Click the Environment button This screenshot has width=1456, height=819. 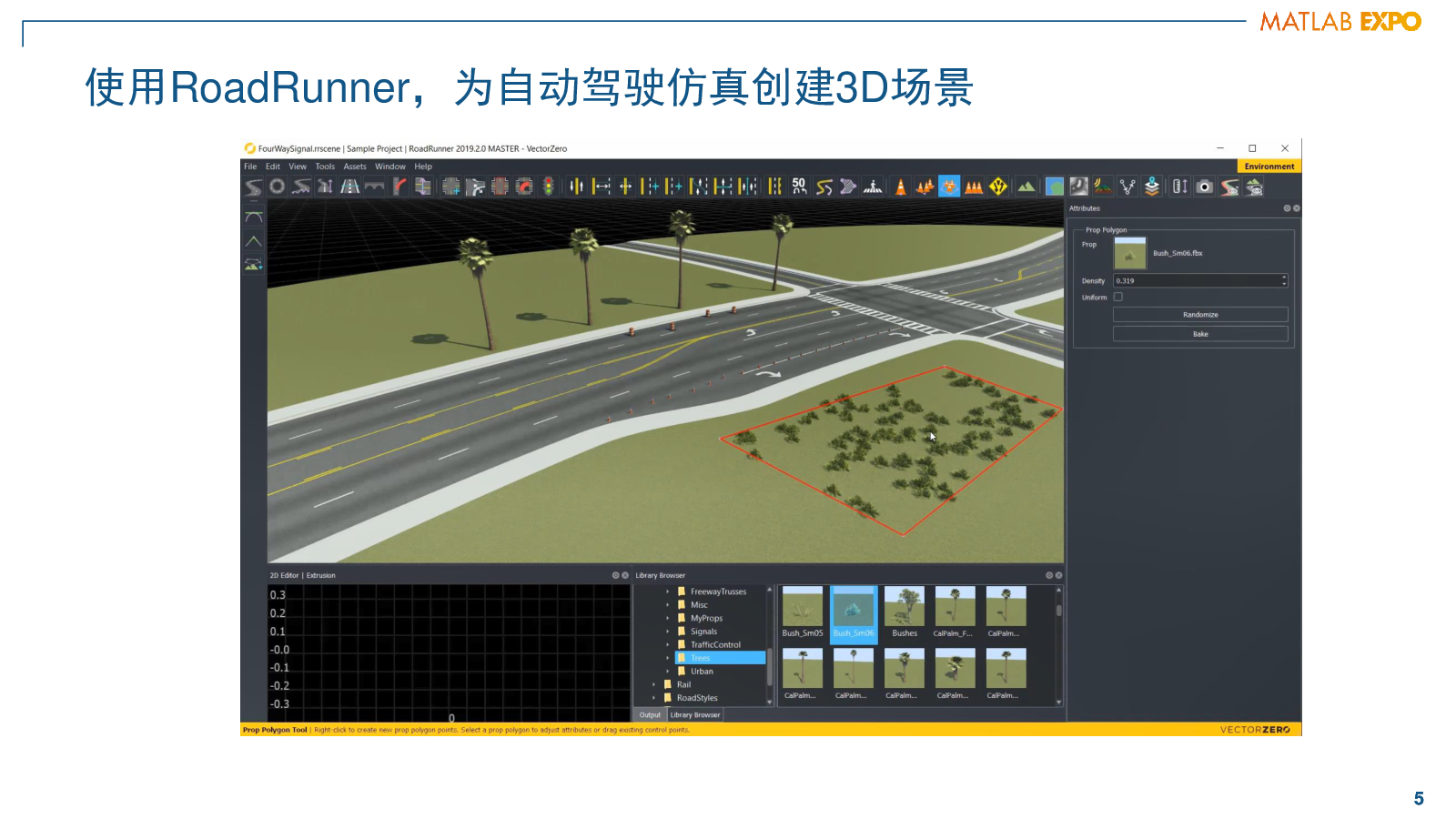[x=1269, y=167]
